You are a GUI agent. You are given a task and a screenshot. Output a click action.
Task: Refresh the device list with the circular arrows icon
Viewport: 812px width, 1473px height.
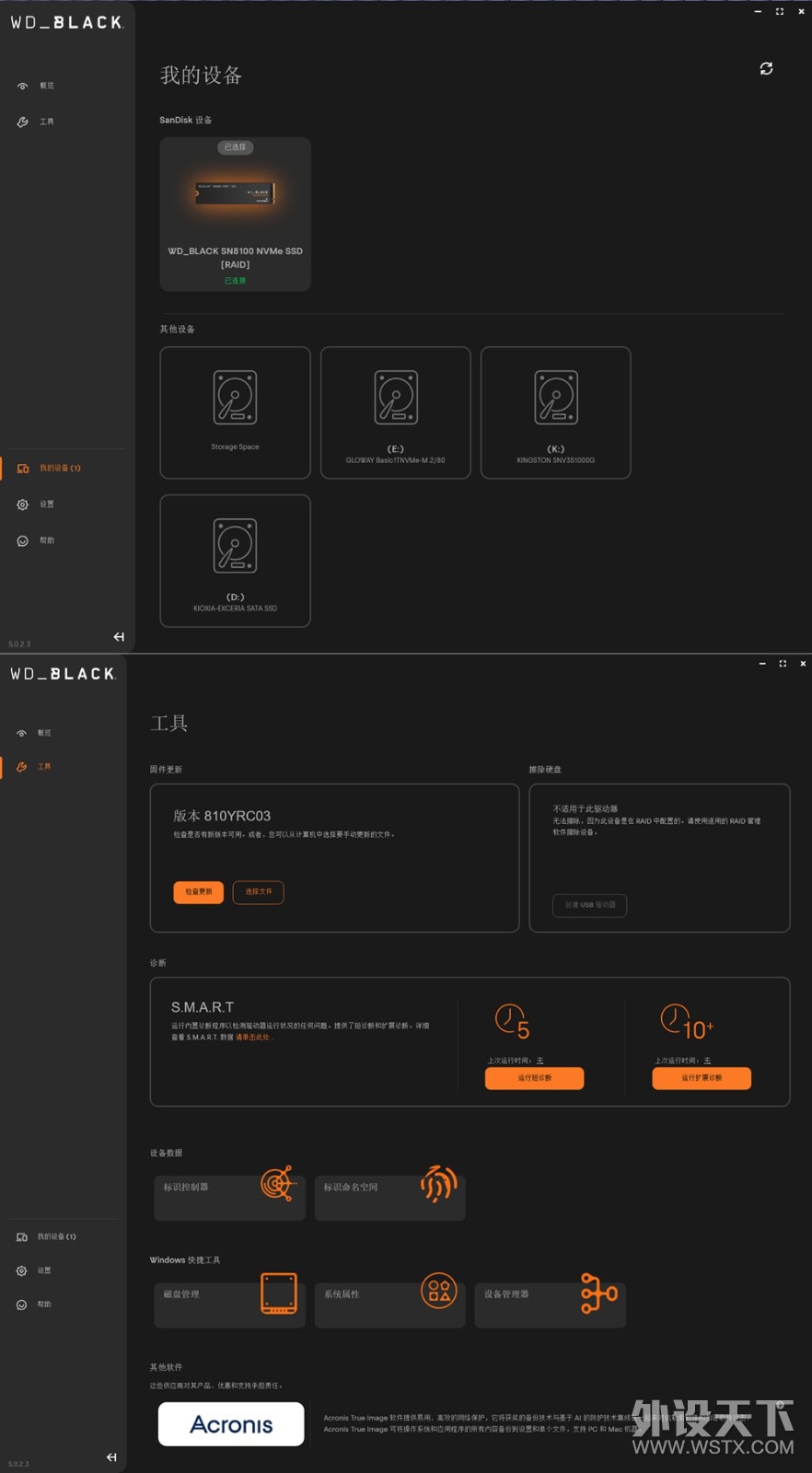766,69
